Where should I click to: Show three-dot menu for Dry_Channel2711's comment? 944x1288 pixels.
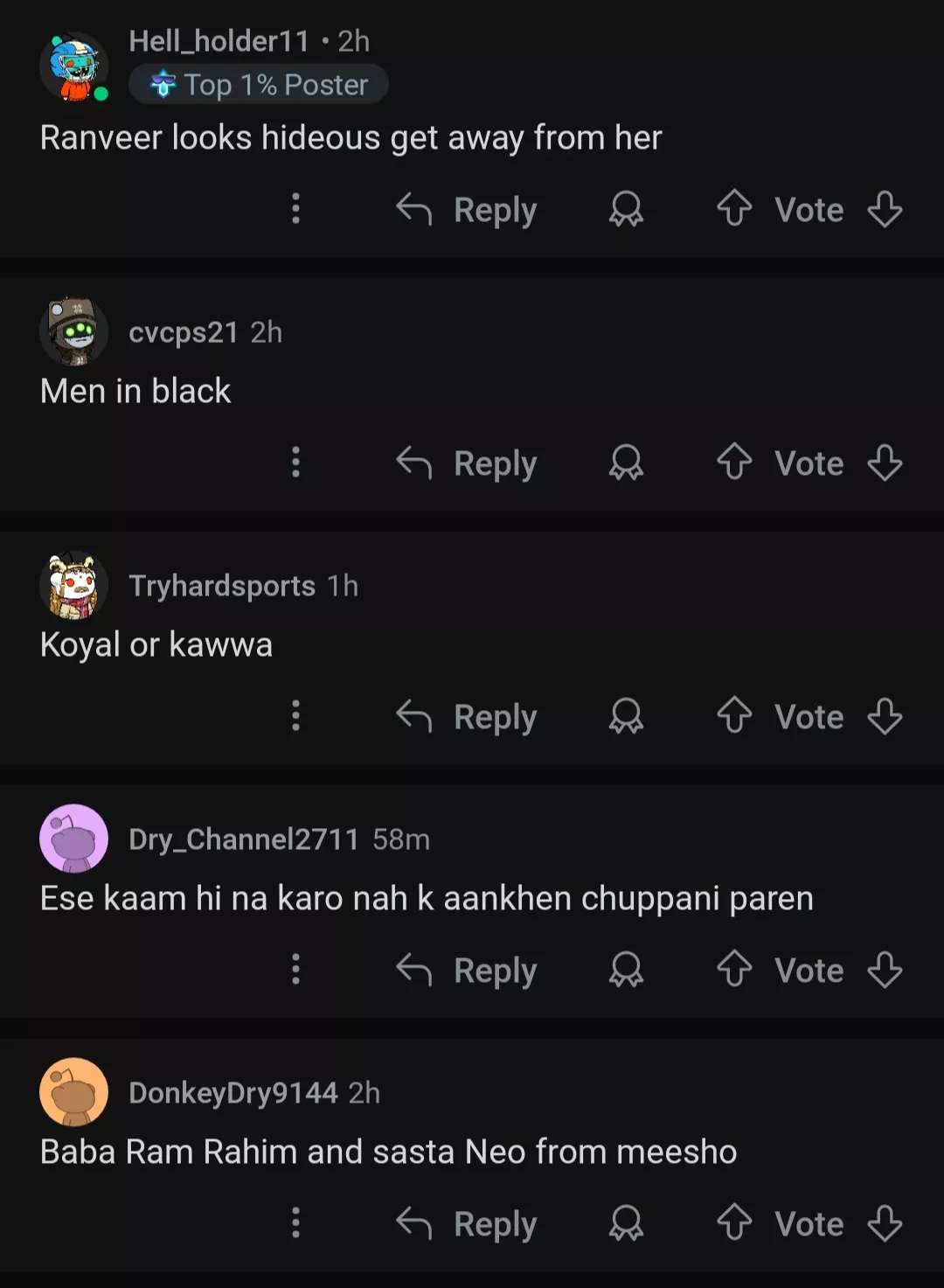[295, 970]
